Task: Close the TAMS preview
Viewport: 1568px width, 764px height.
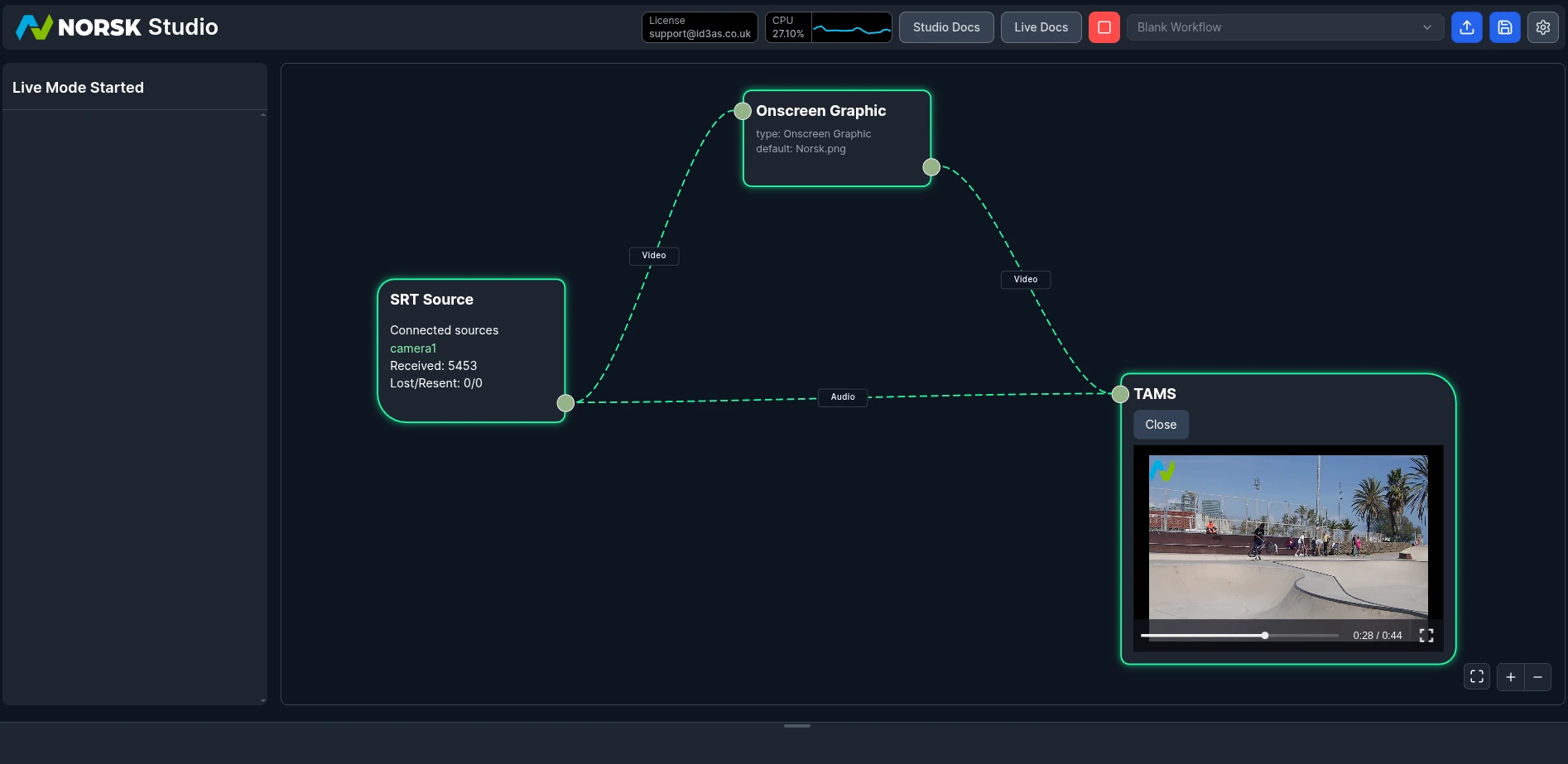Action: 1161,425
